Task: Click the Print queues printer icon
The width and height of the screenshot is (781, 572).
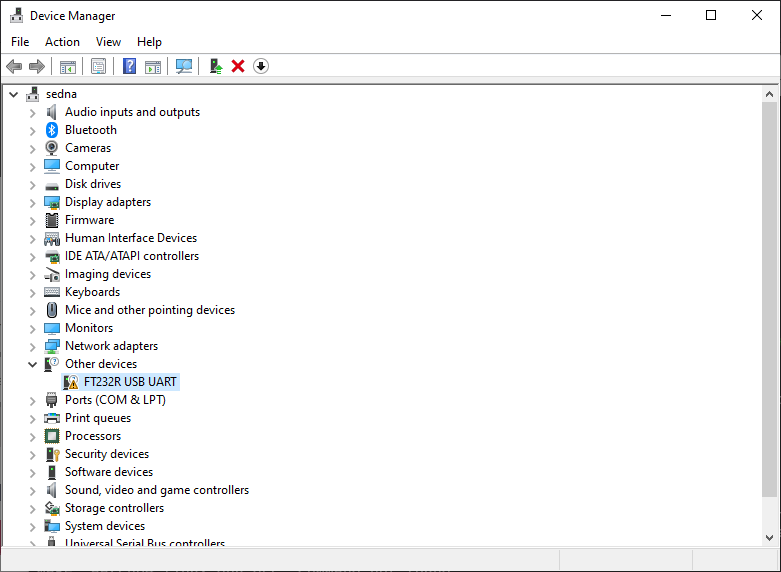Action: 52,418
